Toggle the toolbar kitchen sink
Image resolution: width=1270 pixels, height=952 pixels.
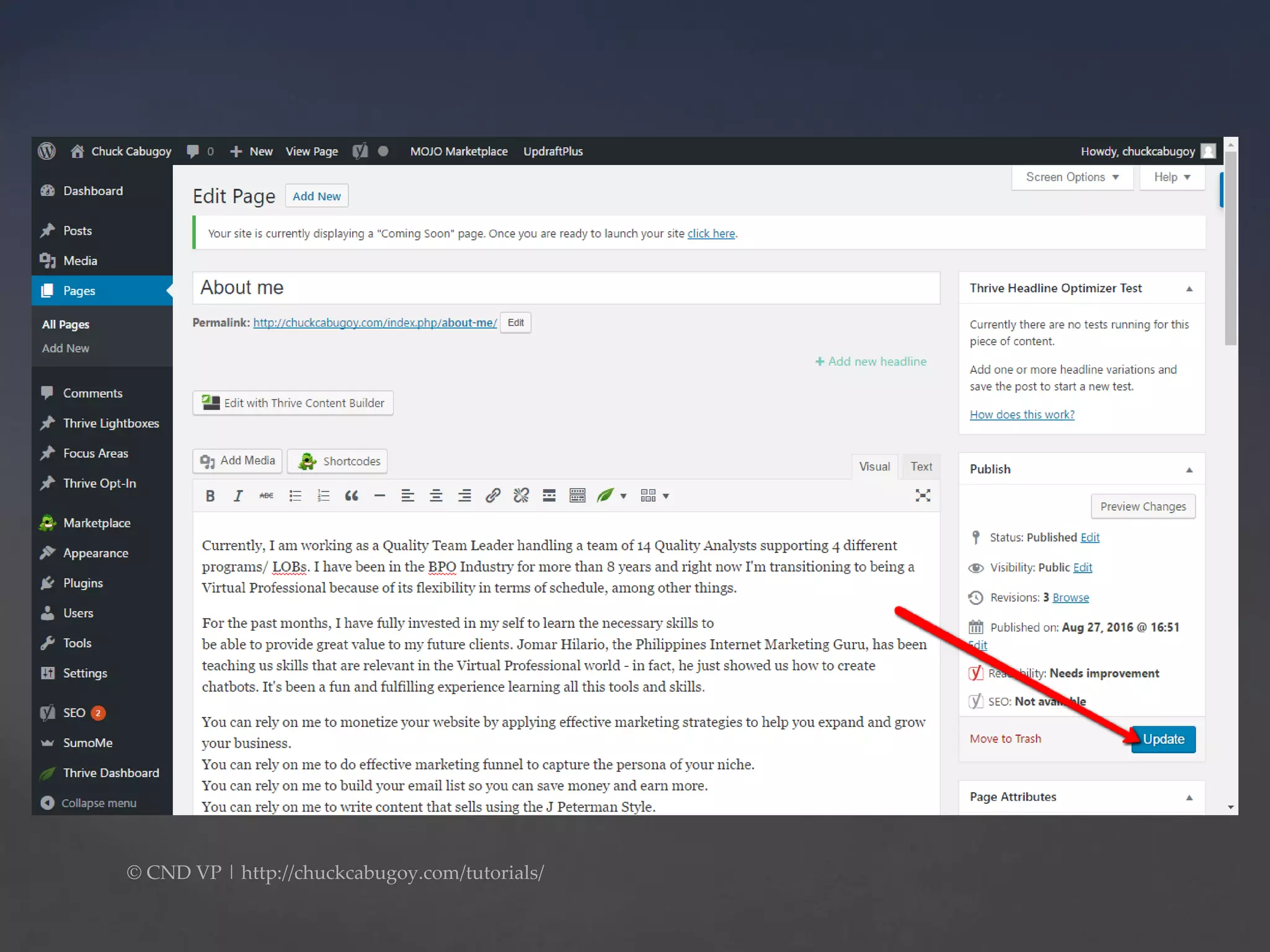coord(577,496)
